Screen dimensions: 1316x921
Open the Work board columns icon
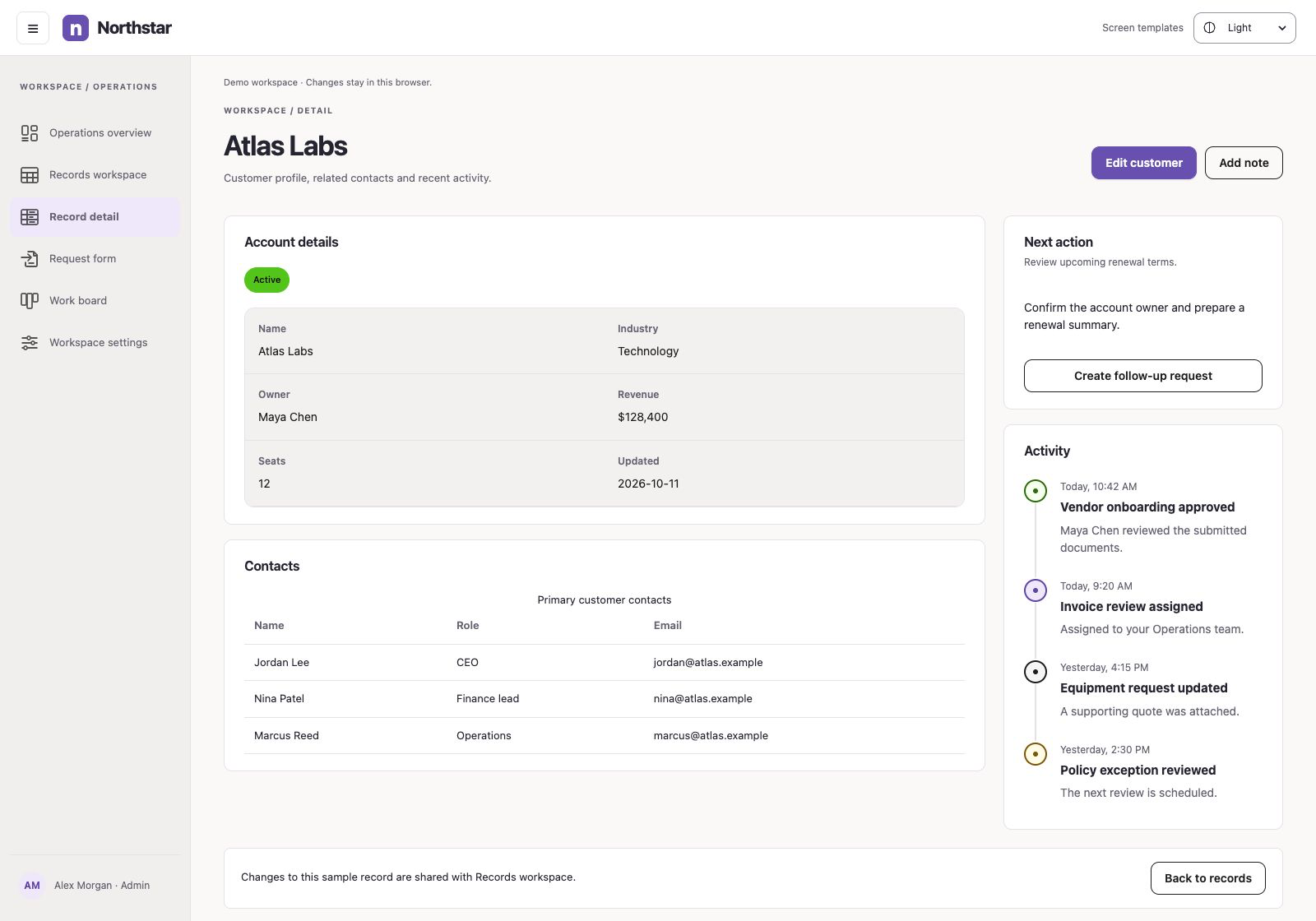pos(30,301)
